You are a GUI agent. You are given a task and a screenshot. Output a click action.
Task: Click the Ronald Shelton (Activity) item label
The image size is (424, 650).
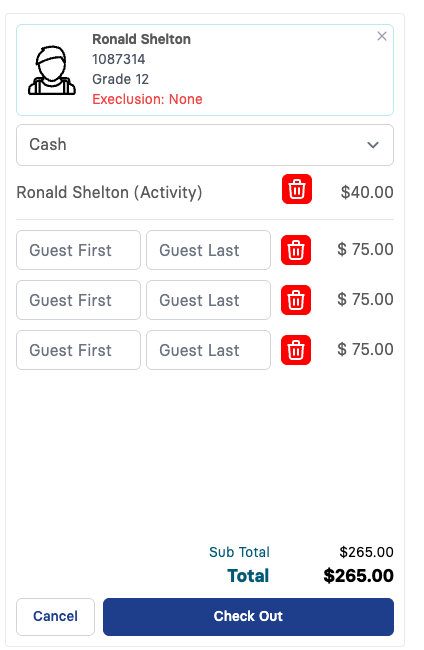[109, 192]
